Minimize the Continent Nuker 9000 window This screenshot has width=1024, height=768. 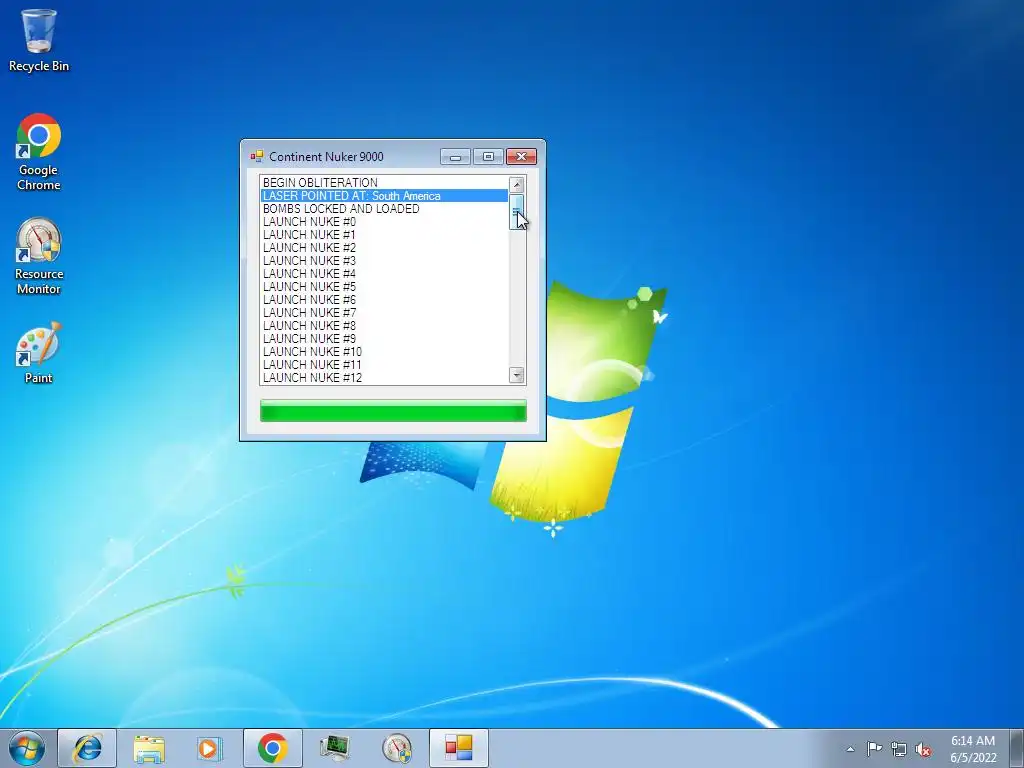(x=455, y=157)
